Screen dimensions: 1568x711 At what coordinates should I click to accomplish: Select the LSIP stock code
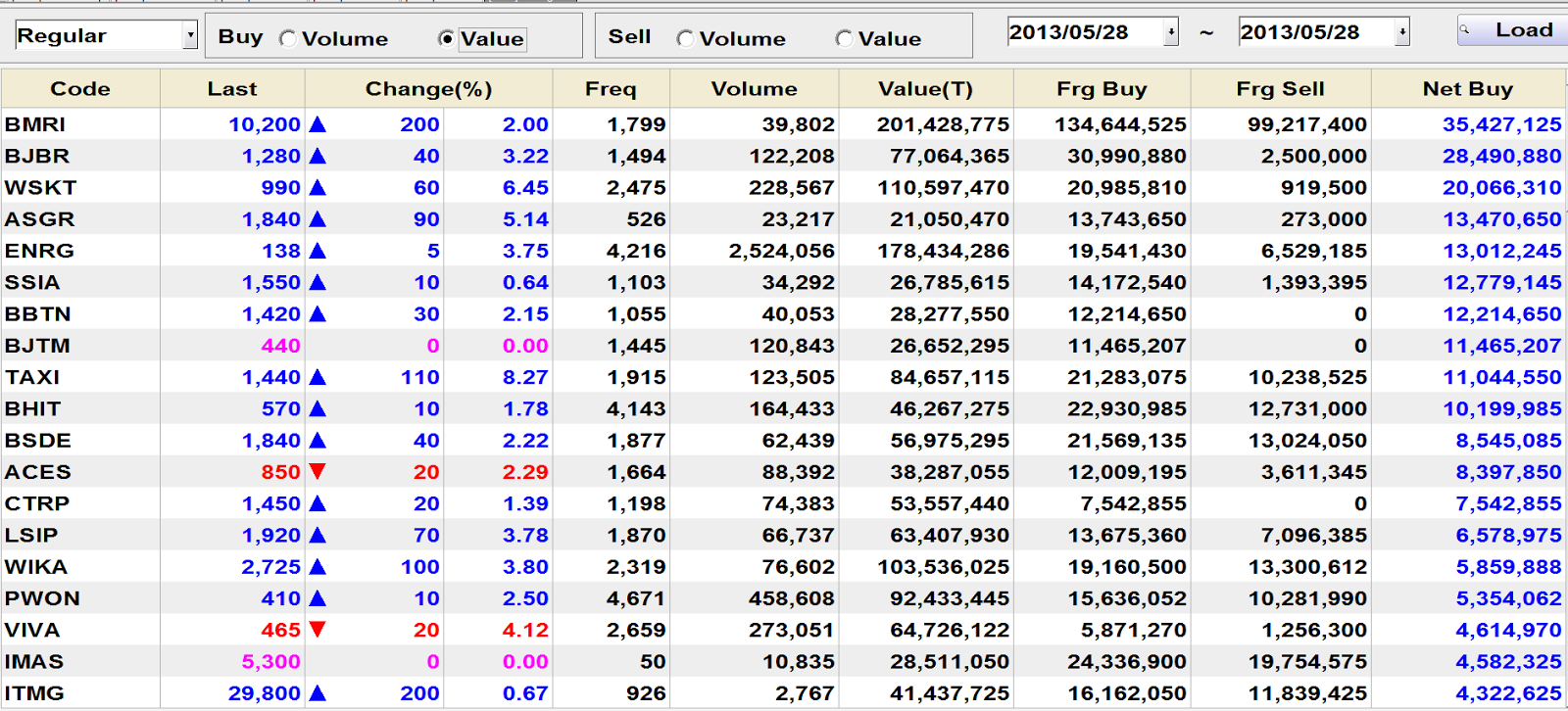click(x=31, y=535)
